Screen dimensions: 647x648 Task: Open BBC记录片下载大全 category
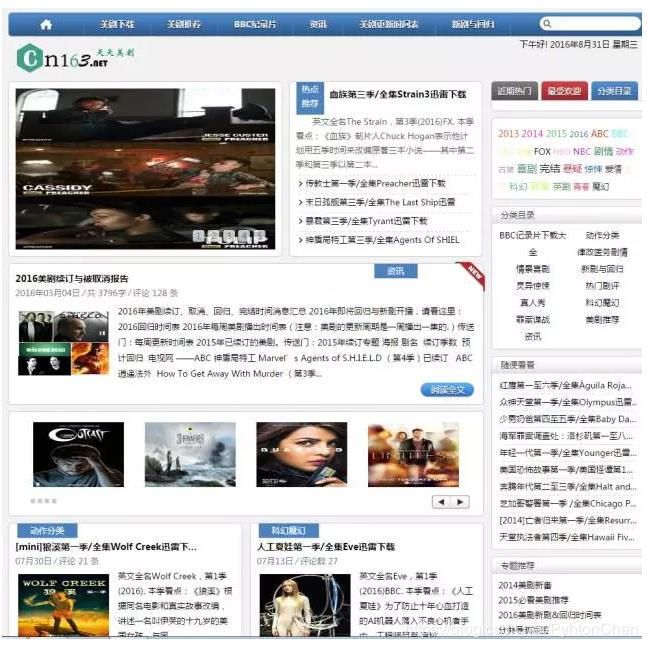533,244
